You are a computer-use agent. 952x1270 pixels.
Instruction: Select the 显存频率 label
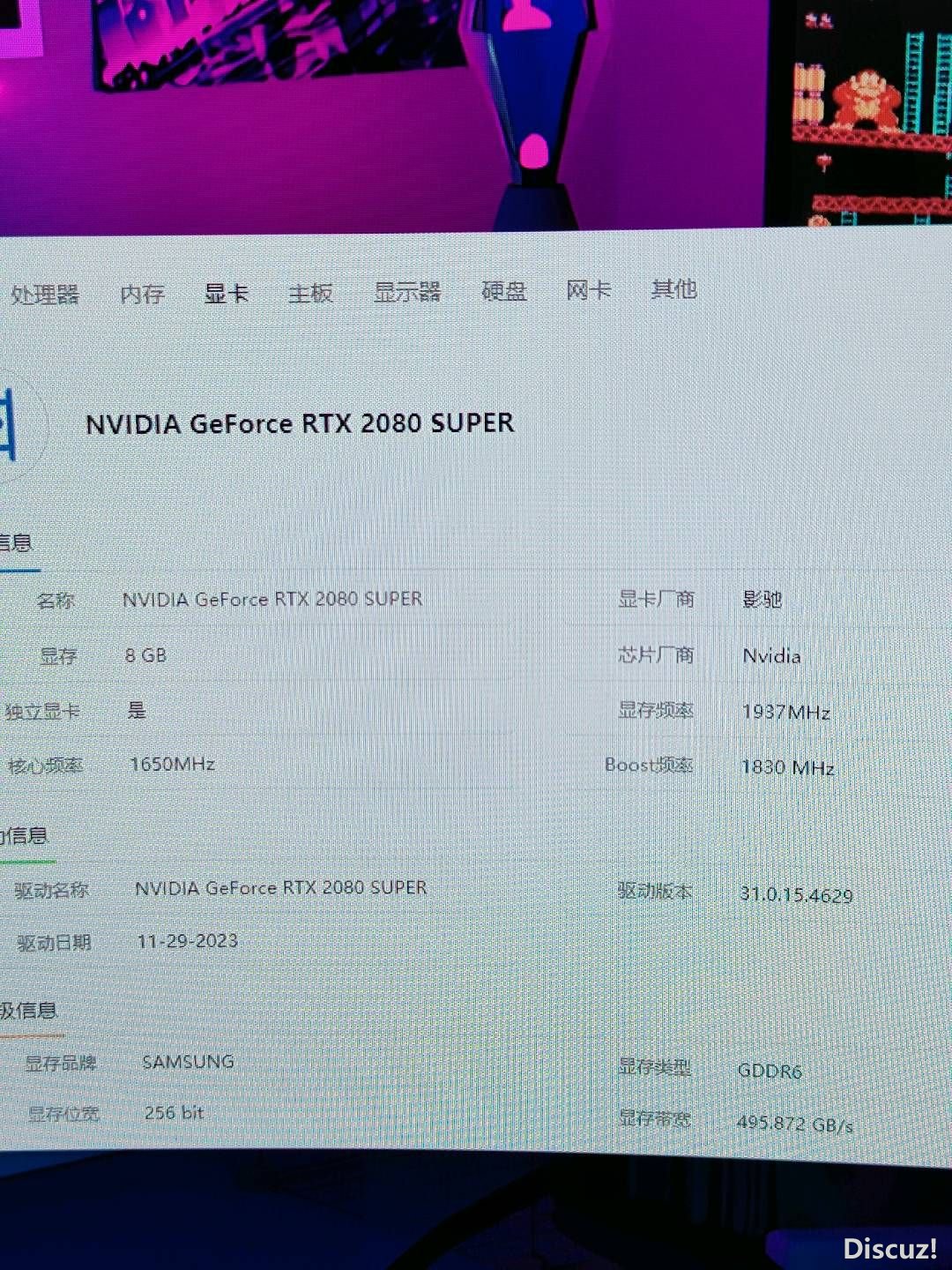point(656,710)
